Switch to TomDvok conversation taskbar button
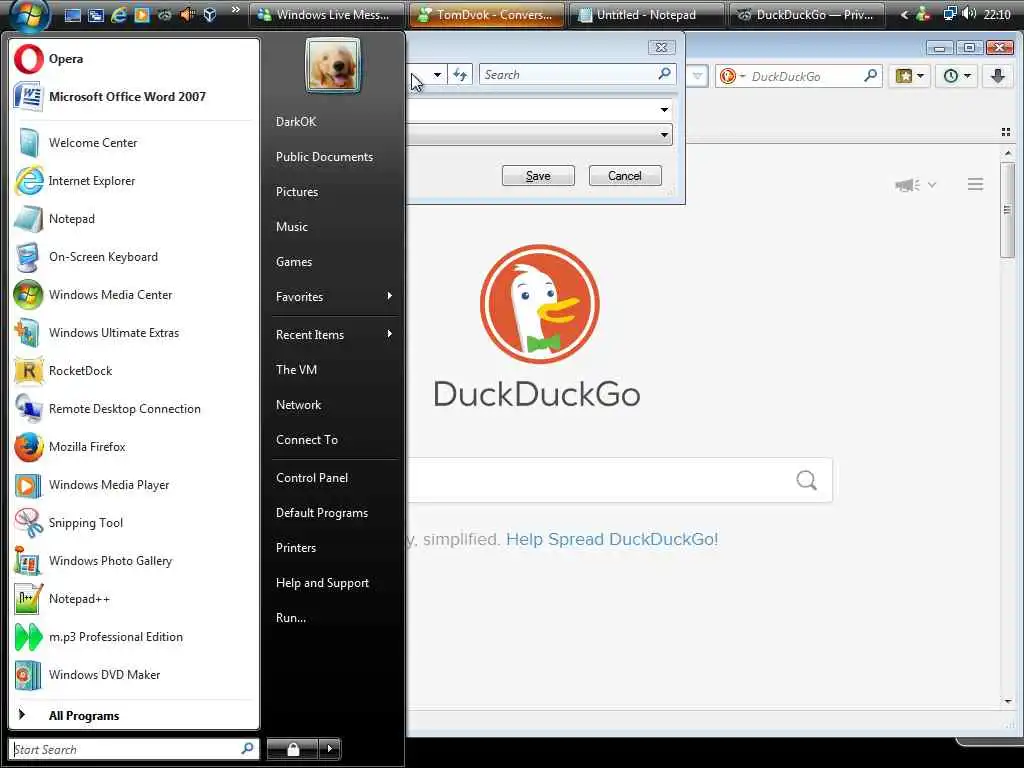Screen dimensions: 1024x768 pos(487,14)
